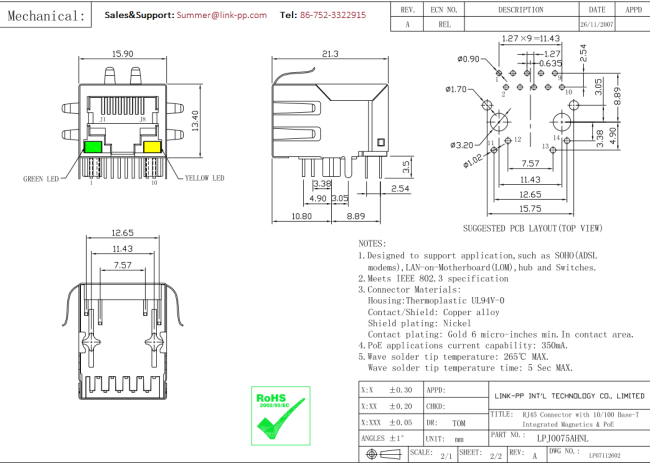Click the yellow LED square on front view
The image size is (650, 464).
click(153, 147)
